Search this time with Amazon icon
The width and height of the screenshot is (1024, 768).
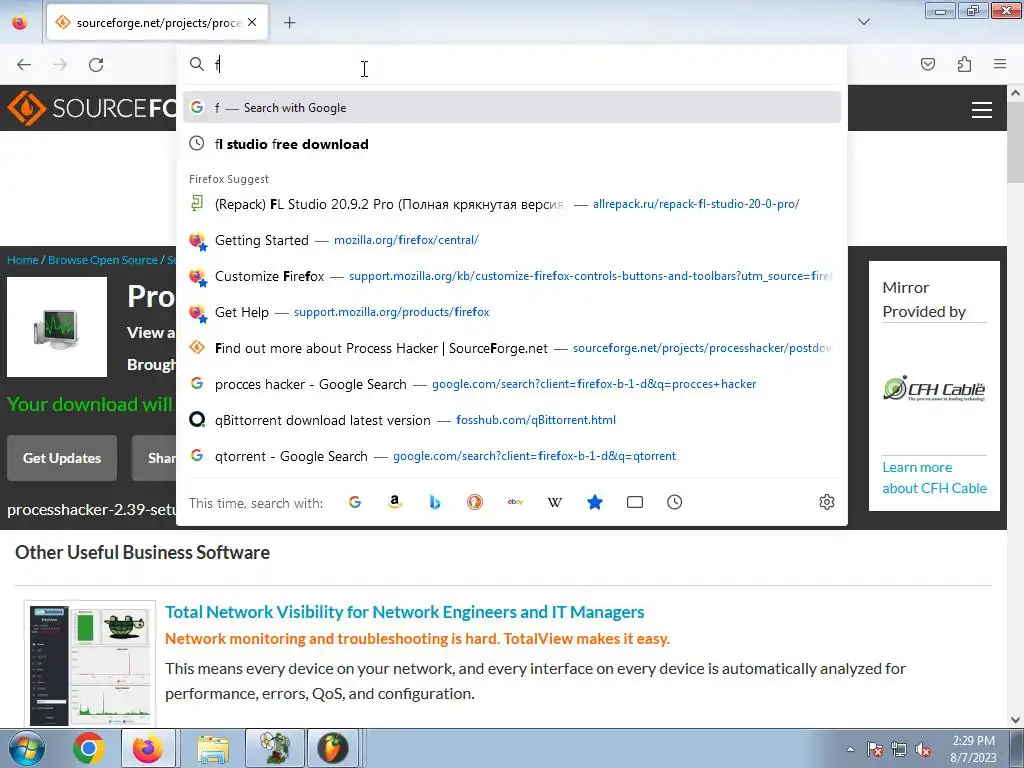tap(394, 502)
